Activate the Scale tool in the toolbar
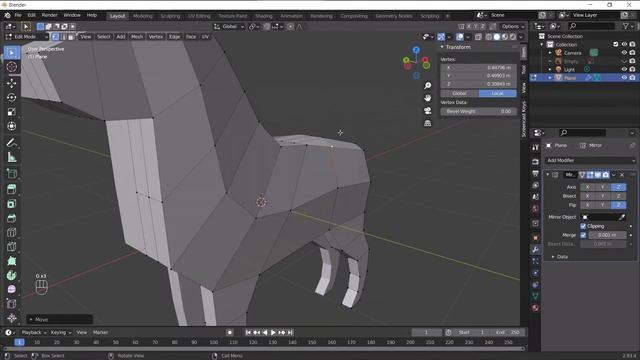This screenshot has height=360, width=640. click(x=11, y=112)
